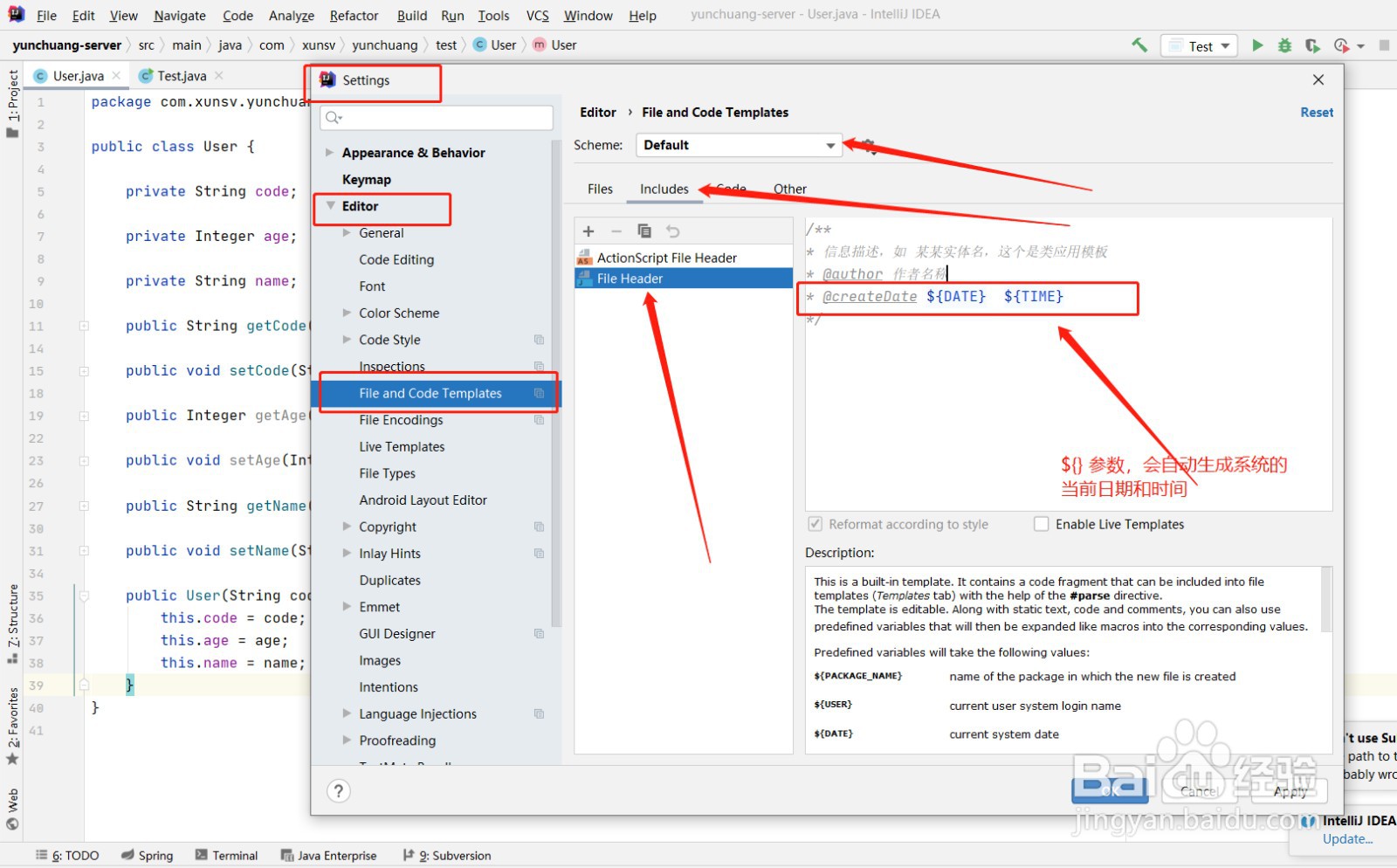
Task: Open the Spring tool window
Action: click(147, 856)
